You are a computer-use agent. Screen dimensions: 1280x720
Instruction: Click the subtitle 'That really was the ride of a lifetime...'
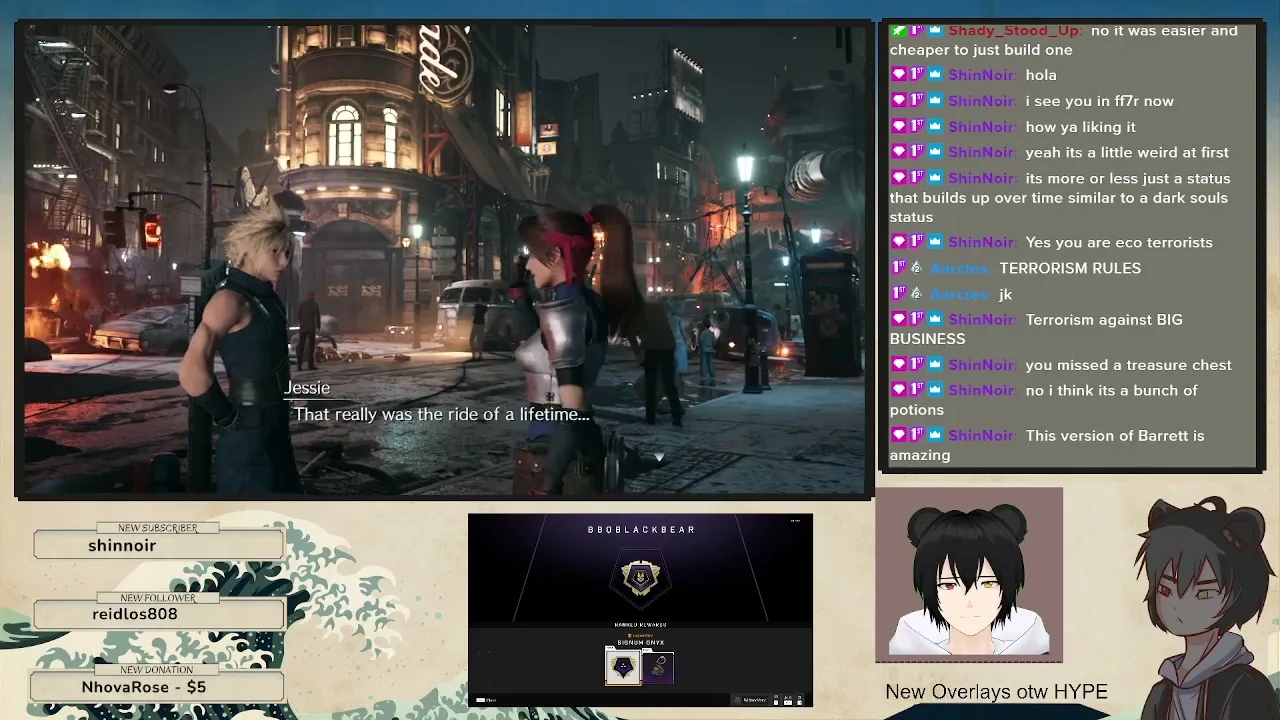(441, 414)
